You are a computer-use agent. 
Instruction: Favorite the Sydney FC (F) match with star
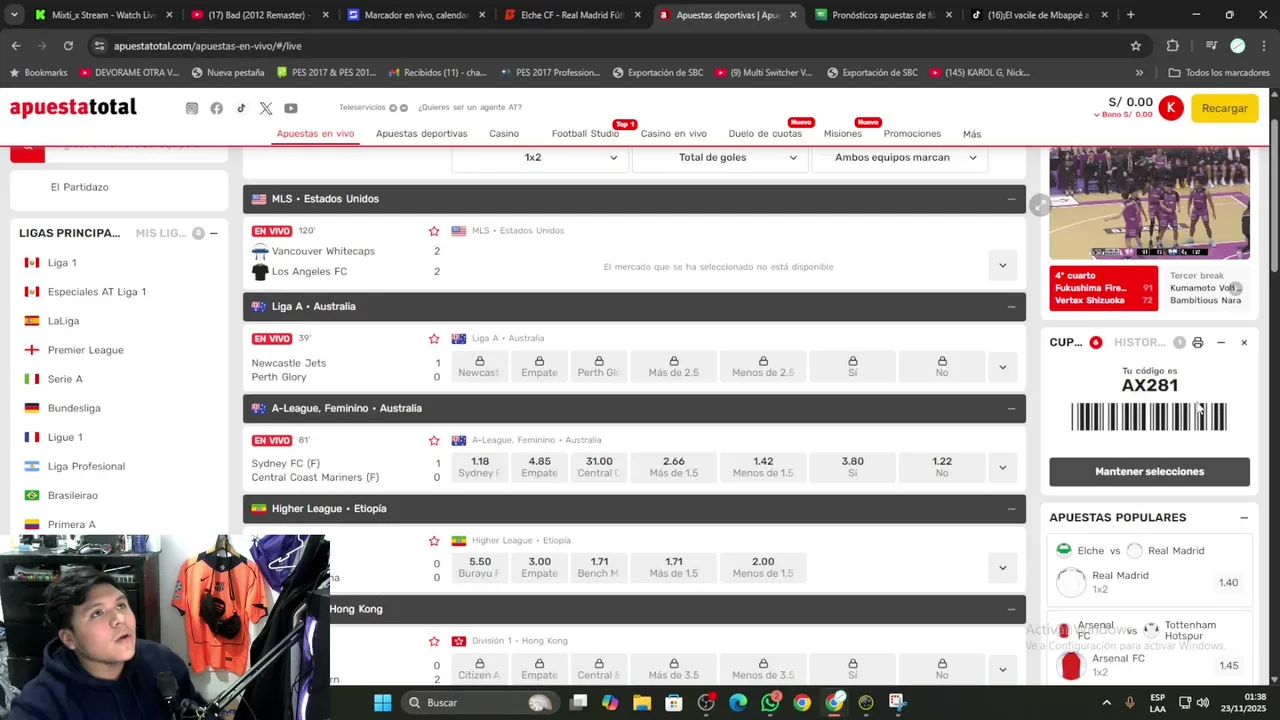[x=434, y=441]
